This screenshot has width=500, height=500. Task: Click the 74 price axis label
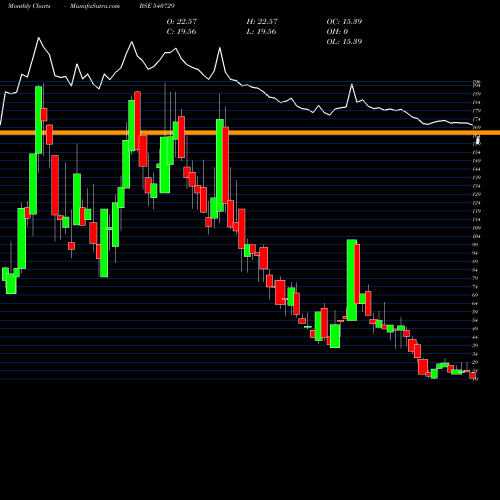(475, 287)
